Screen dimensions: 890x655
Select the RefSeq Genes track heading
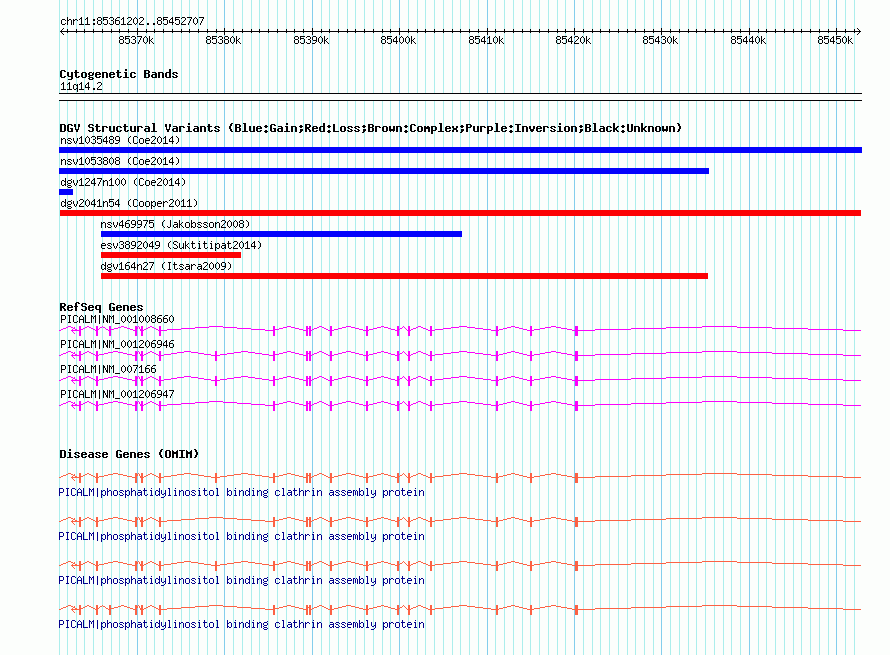[101, 307]
